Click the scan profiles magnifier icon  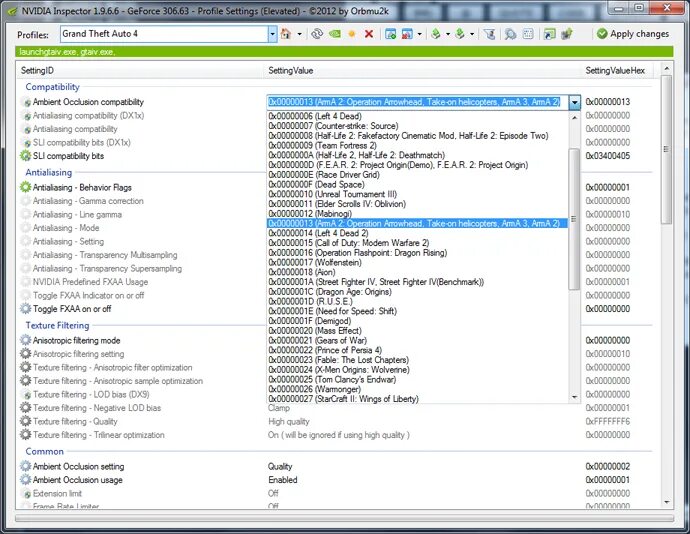point(510,34)
